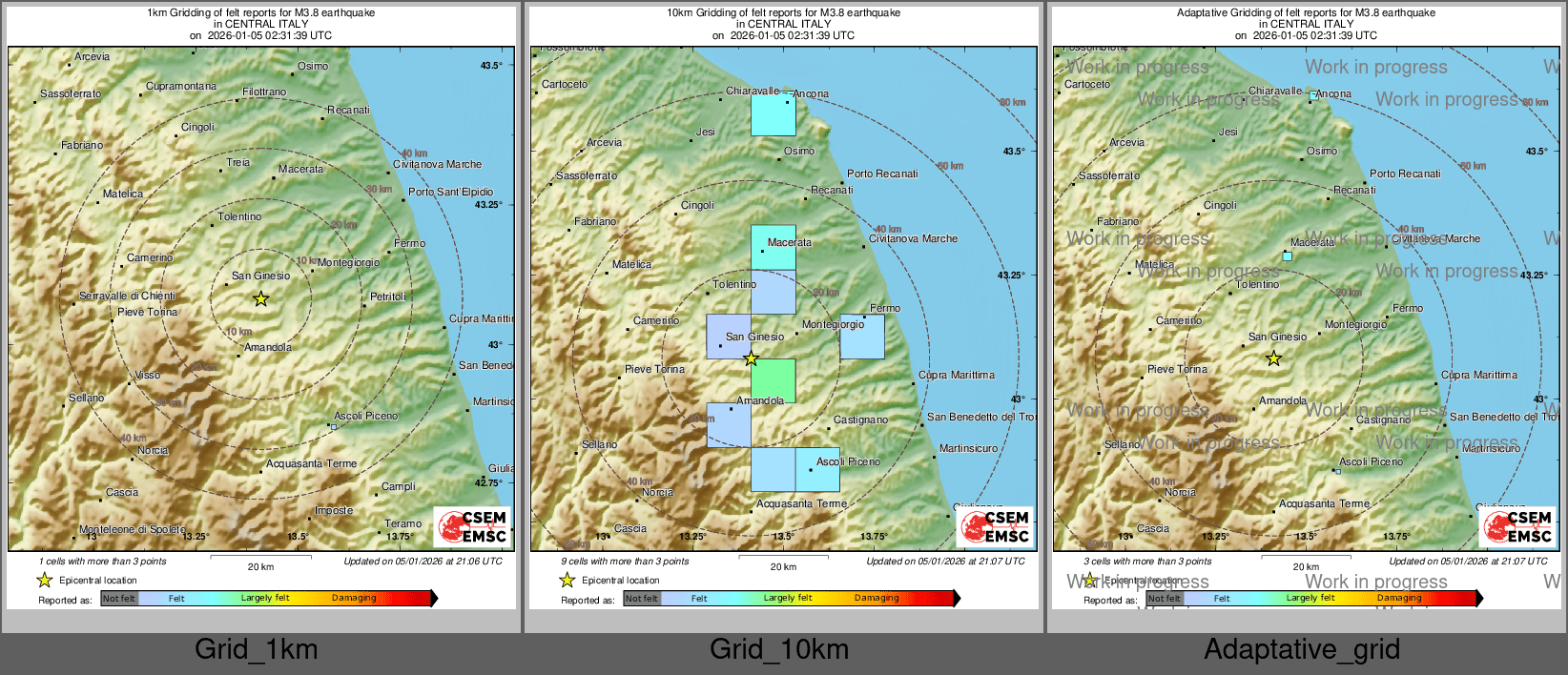1568x675 pixels.
Task: Click 'Martinsicuro' on the Grid_10km map
Action: (x=969, y=448)
